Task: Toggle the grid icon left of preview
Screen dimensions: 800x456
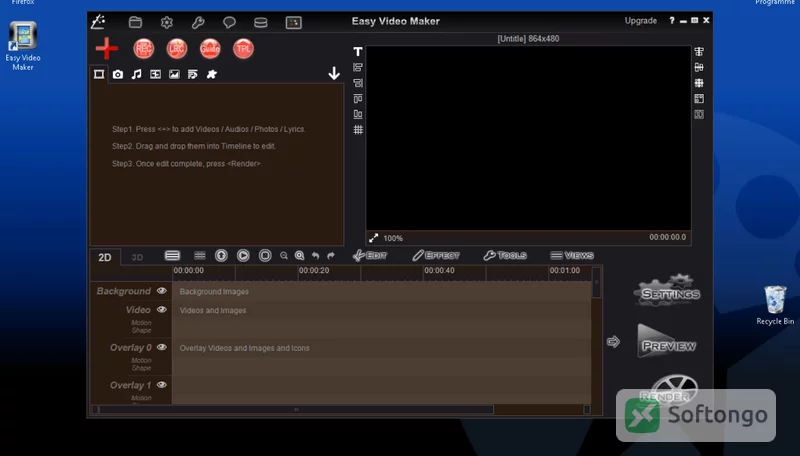Action: click(358, 130)
